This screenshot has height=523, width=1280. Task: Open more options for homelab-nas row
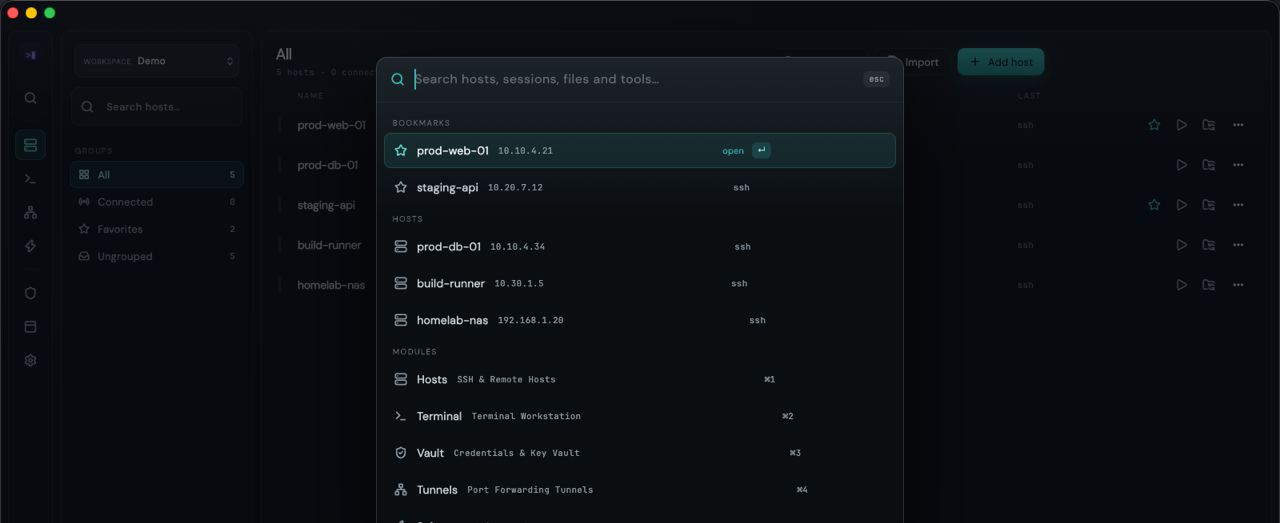[1238, 285]
